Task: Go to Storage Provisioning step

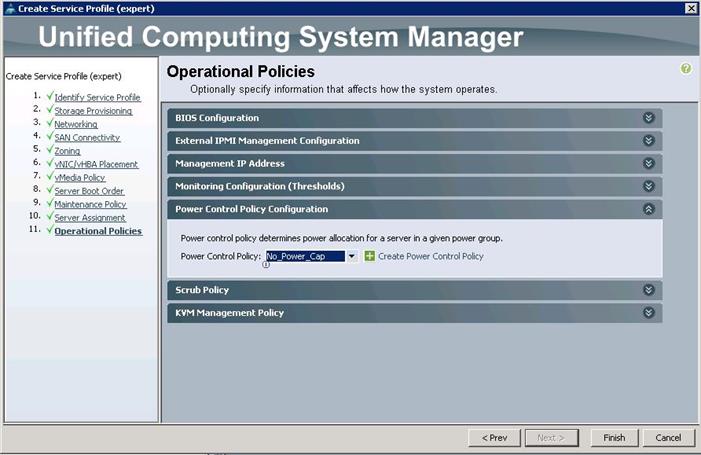Action: [93, 111]
